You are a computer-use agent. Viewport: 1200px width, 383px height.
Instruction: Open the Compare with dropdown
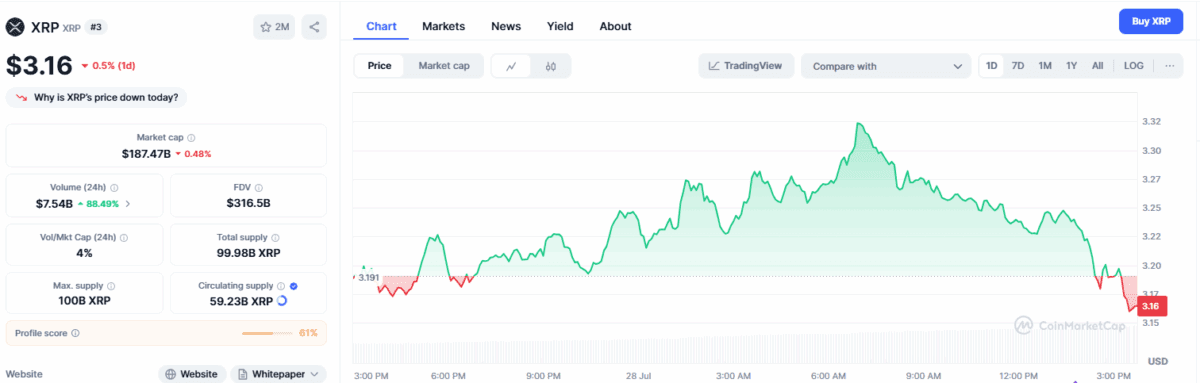pos(886,66)
